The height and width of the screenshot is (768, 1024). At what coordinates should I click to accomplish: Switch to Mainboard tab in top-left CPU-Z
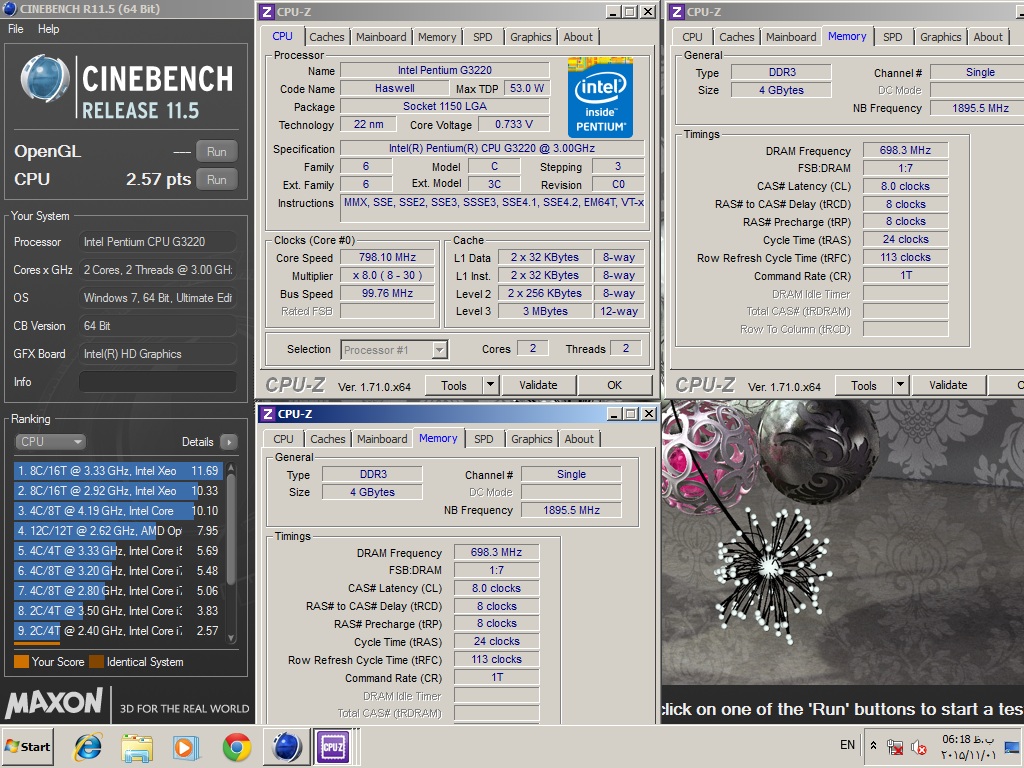tap(381, 37)
